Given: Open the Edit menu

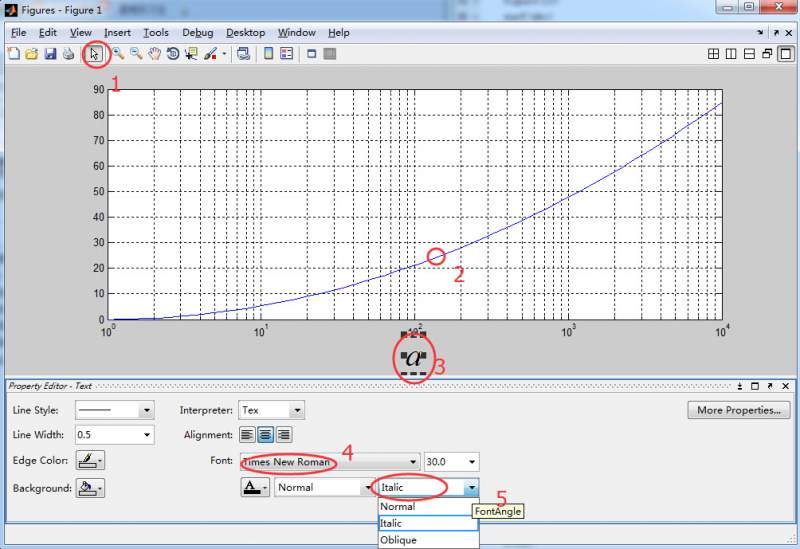Looking at the screenshot, I should 47,33.
